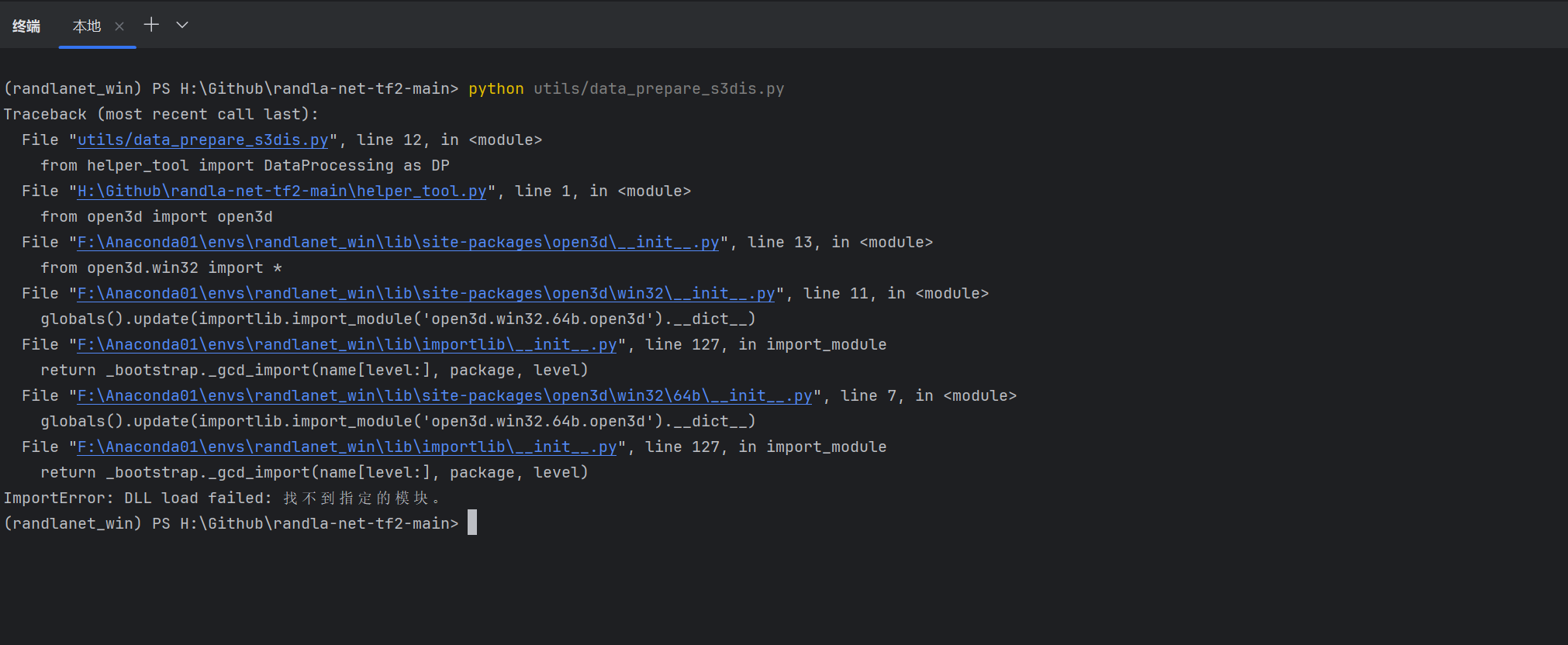Close the 本地 terminal tab
Viewport: 1568px width, 645px height.
point(119,26)
